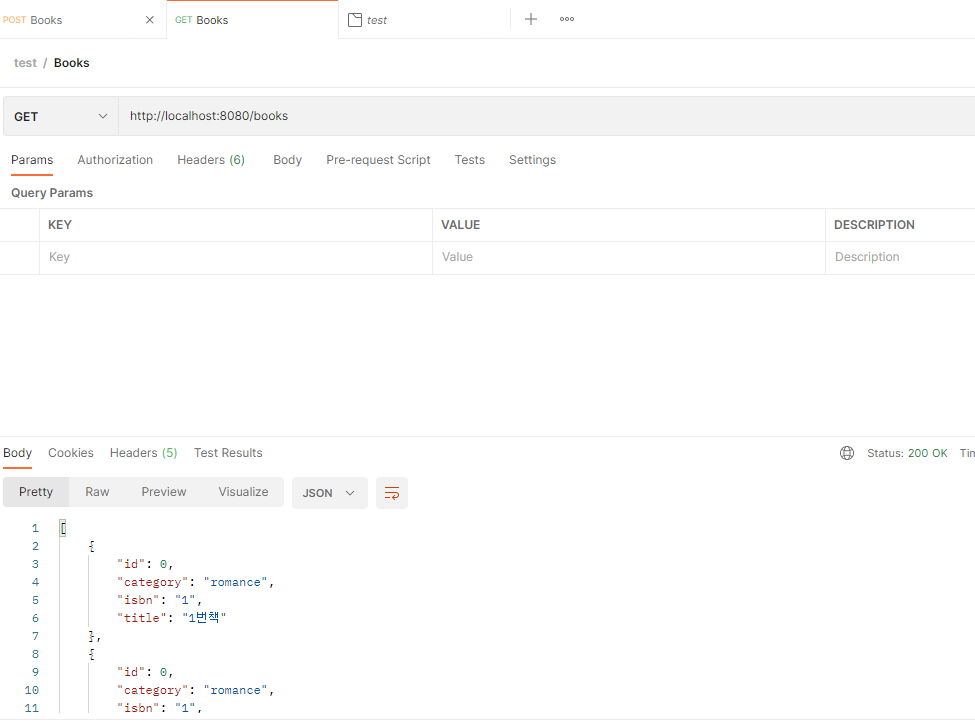Close the POST Books tab

[x=150, y=20]
